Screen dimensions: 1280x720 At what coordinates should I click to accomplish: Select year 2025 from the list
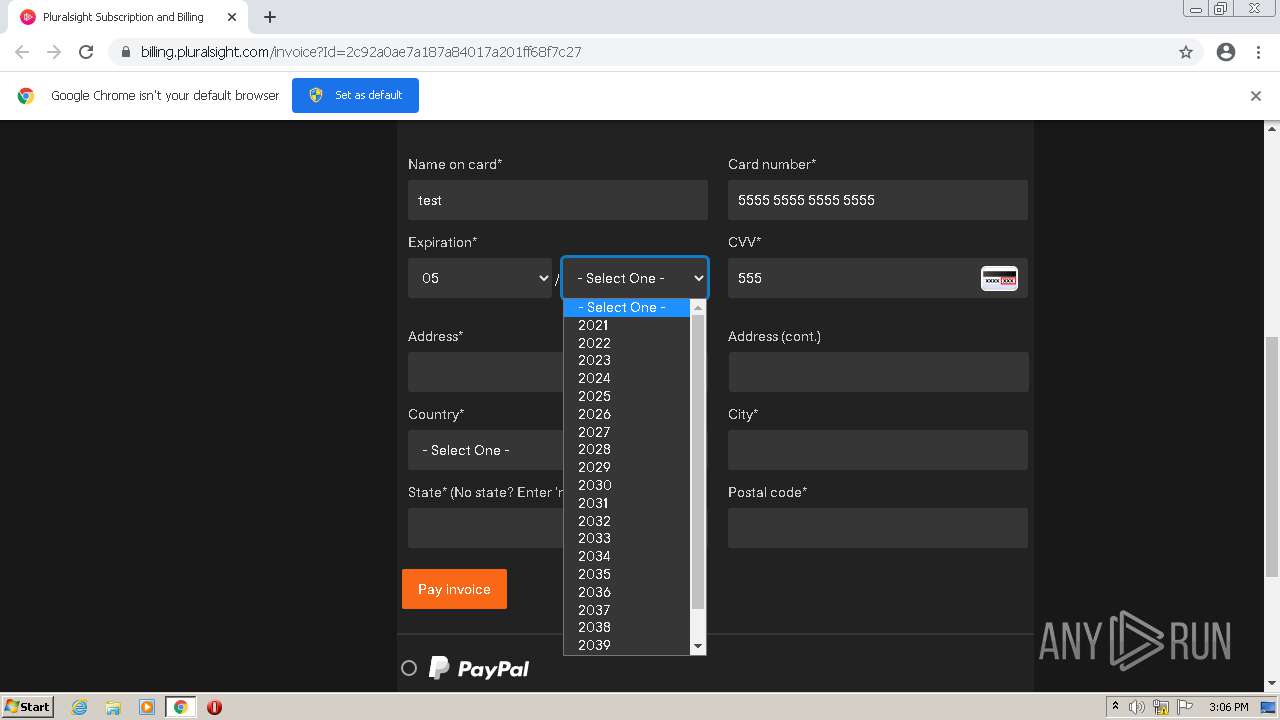[627, 396]
